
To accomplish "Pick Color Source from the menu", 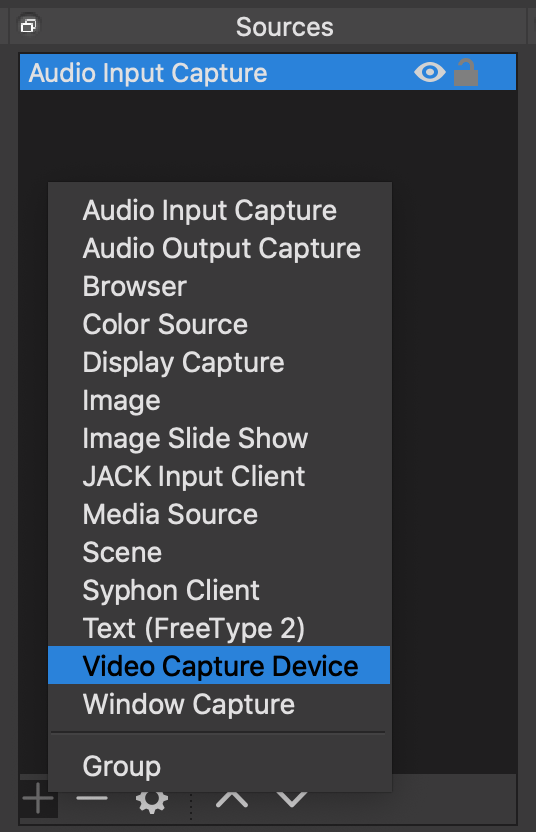I will point(219,324).
